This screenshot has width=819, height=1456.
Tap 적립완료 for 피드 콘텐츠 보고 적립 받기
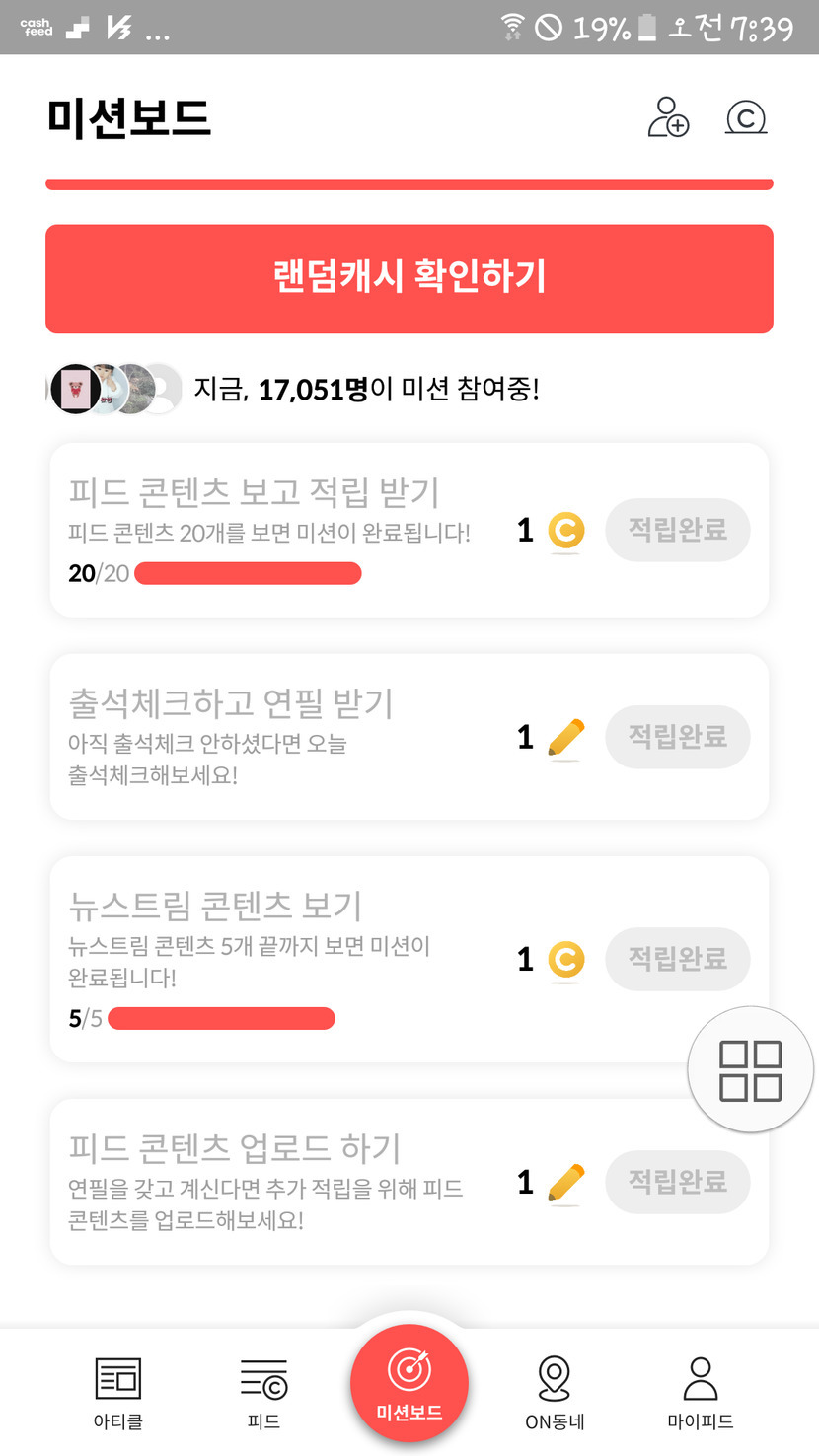coord(678,531)
